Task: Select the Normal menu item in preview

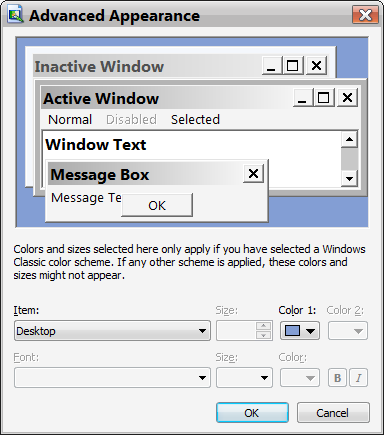Action: [70, 119]
